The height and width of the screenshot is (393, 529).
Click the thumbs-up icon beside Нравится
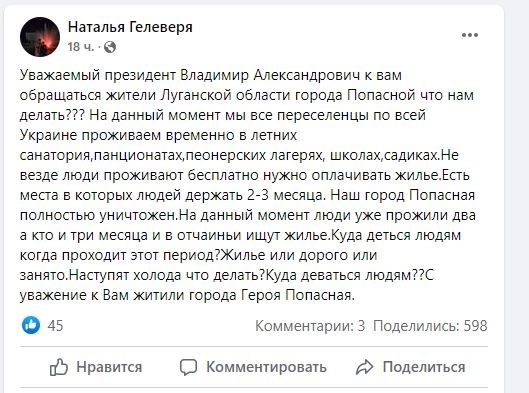pos(59,367)
